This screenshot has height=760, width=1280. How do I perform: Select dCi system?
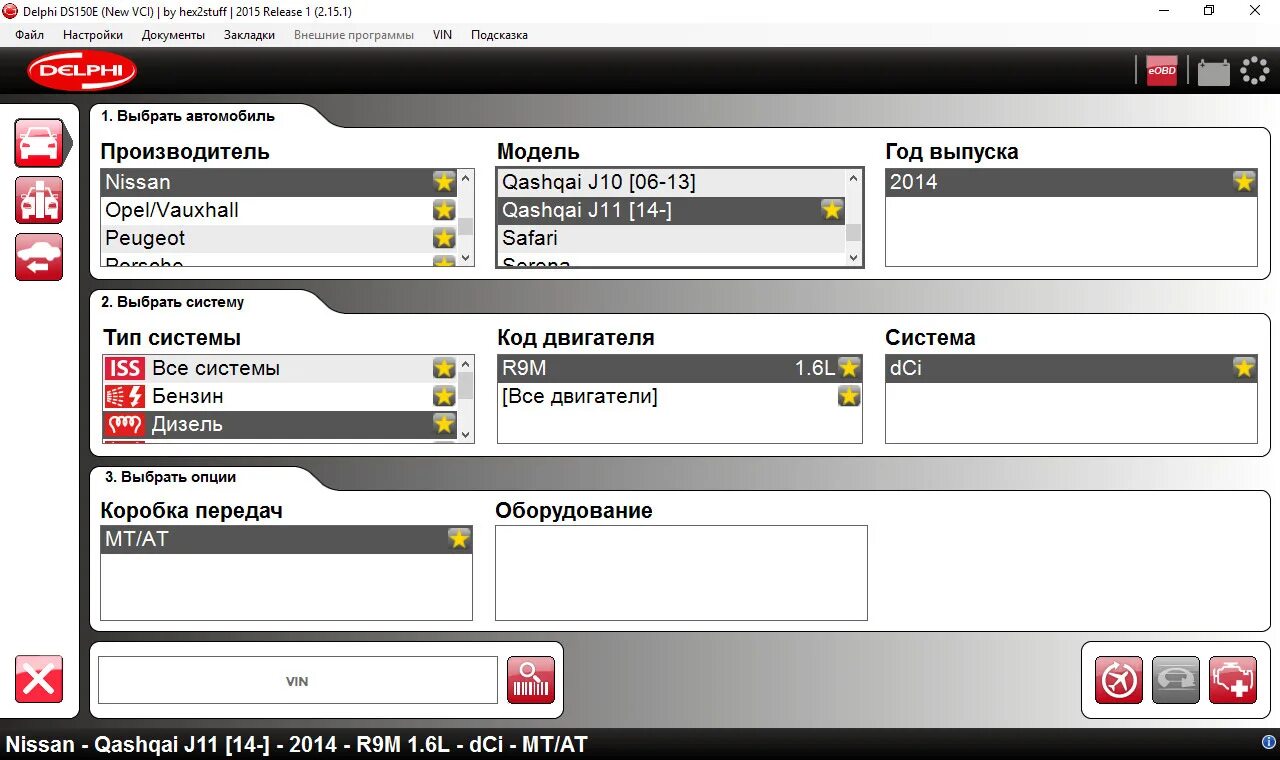tap(1071, 368)
